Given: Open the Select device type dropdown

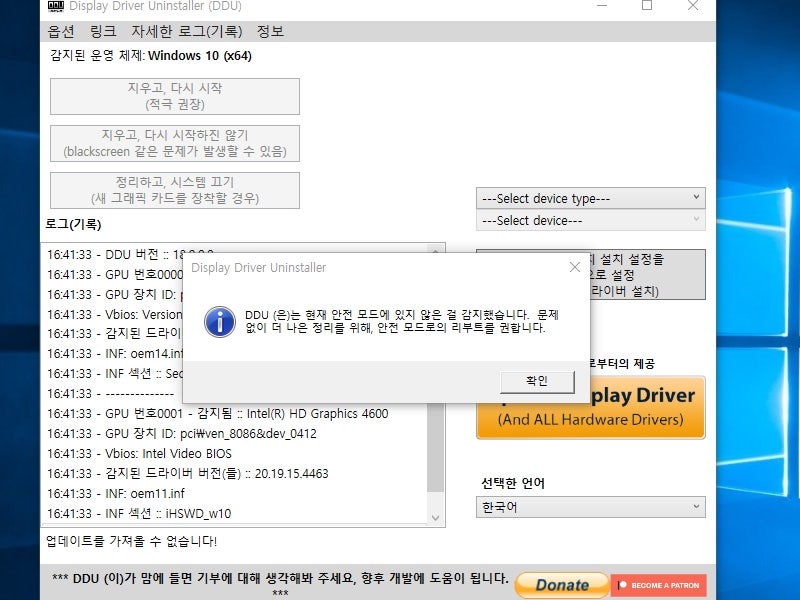Looking at the screenshot, I should [590, 197].
